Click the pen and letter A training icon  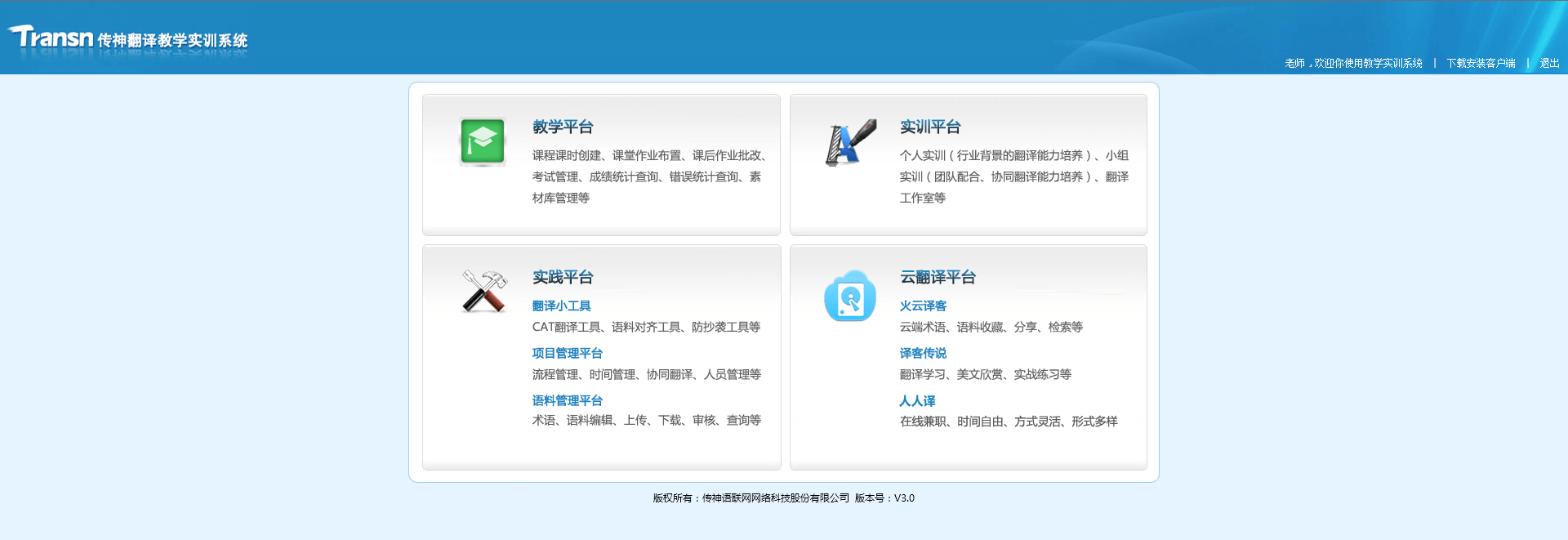850,142
